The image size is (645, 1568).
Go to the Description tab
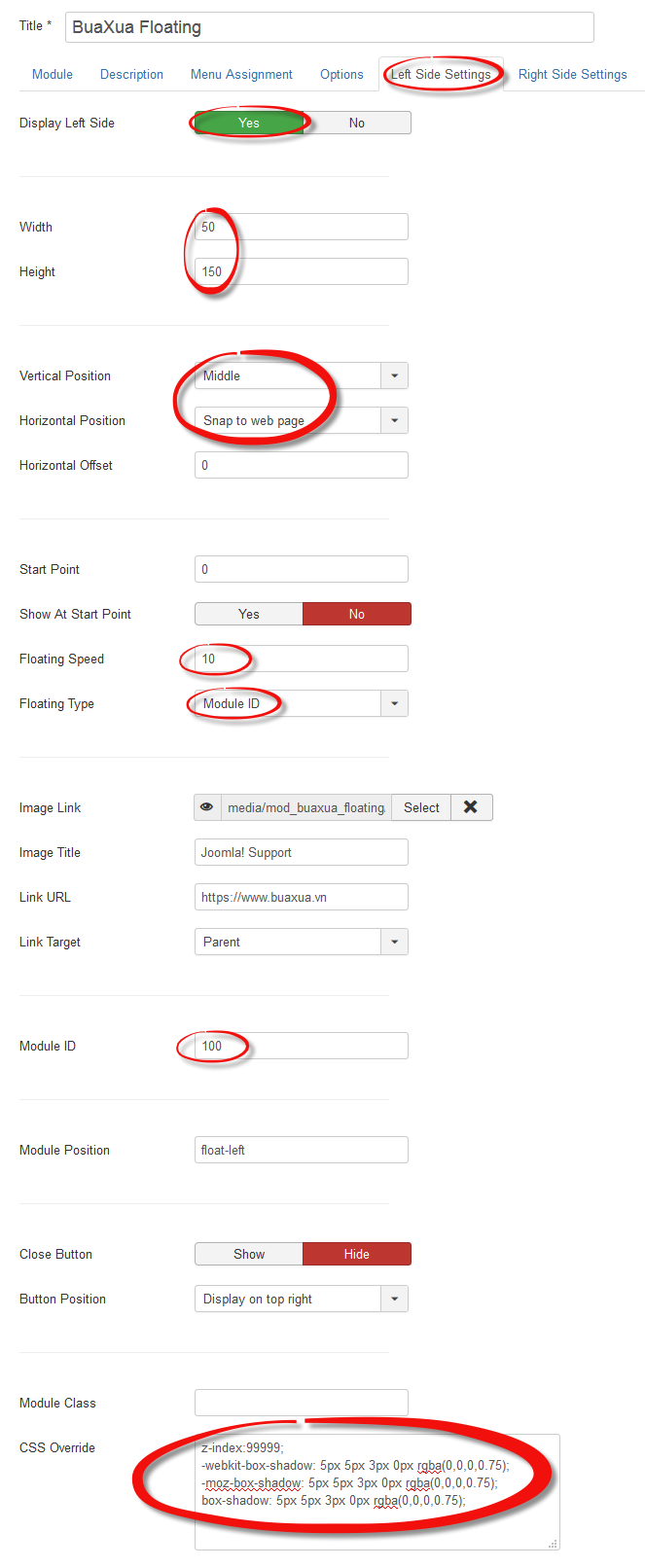click(x=131, y=74)
